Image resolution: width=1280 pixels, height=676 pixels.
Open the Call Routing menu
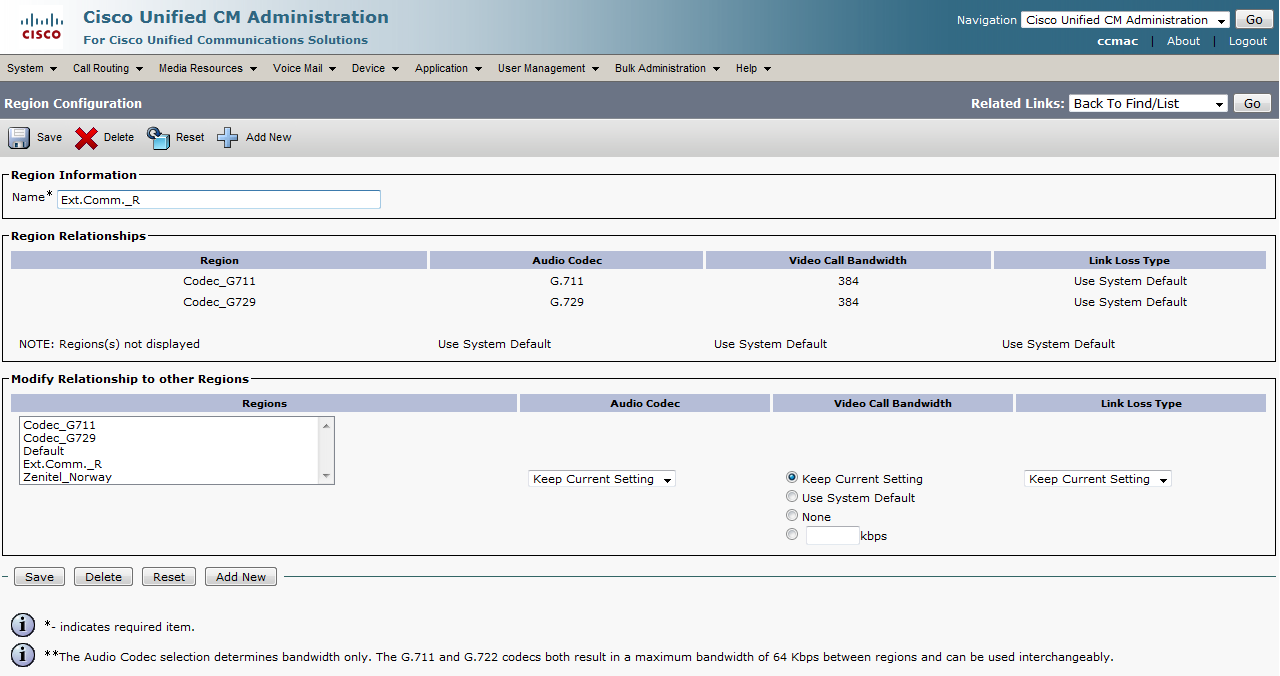(x=107, y=68)
